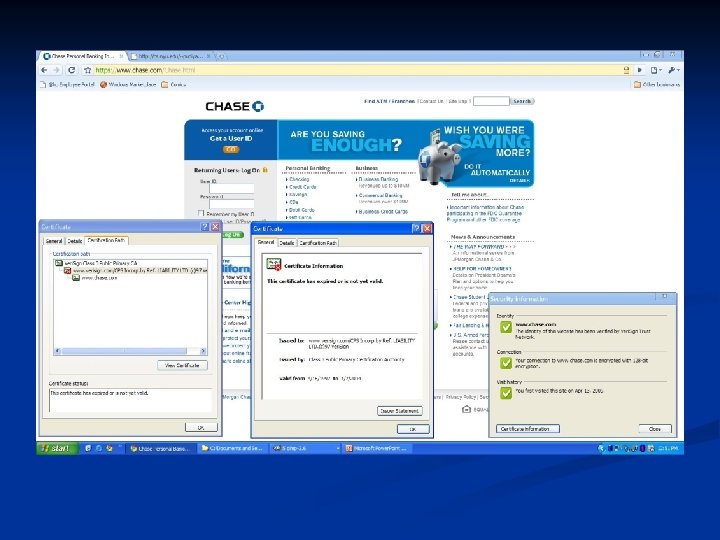Image resolution: width=720 pixels, height=540 pixels.
Task: Click the Search button on Chase page
Action: tap(522, 101)
